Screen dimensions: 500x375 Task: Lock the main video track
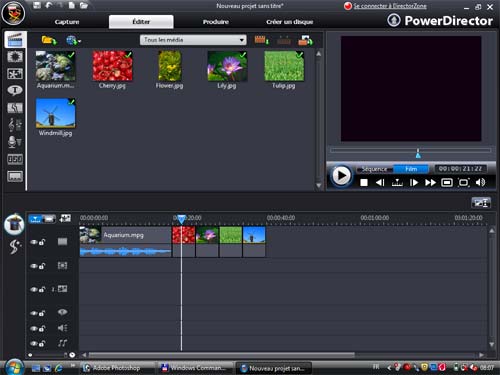(42, 242)
